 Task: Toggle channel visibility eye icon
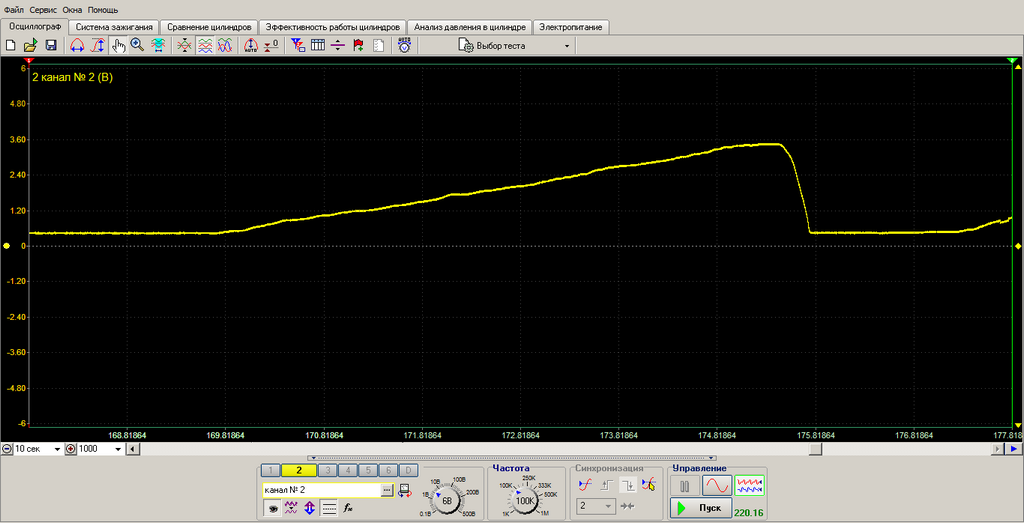[271, 507]
